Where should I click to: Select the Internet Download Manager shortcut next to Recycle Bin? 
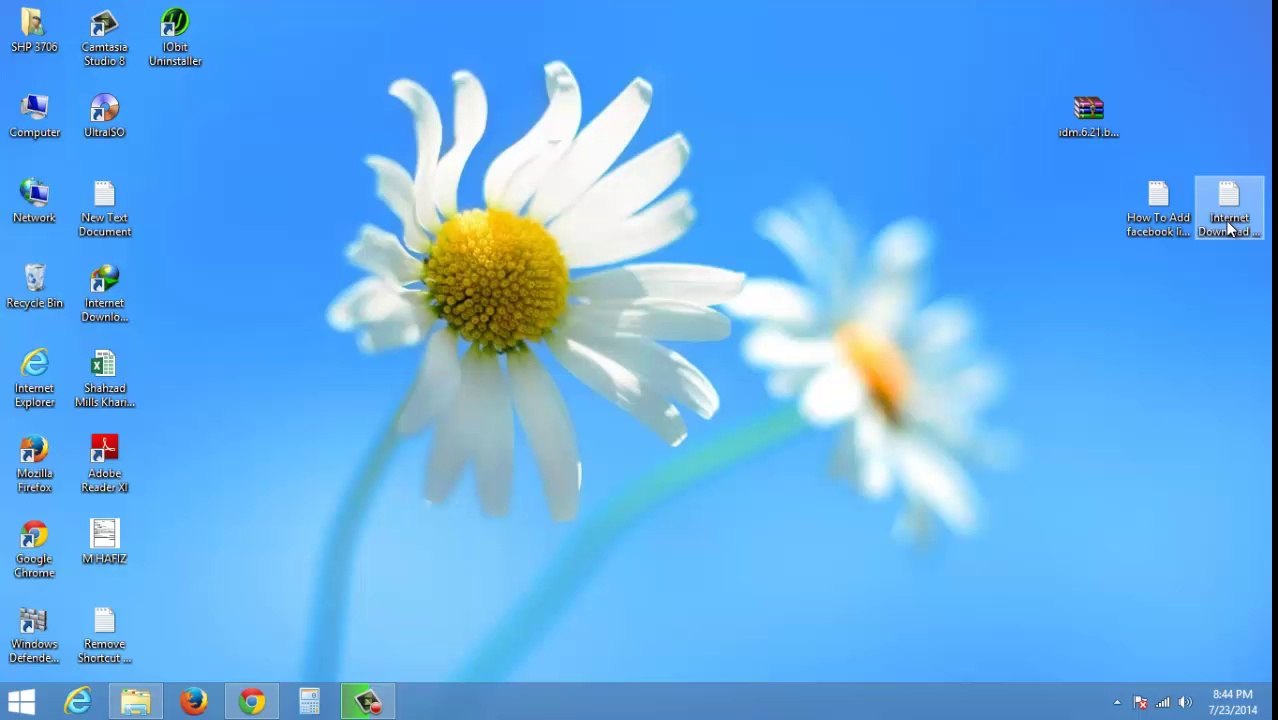(104, 294)
